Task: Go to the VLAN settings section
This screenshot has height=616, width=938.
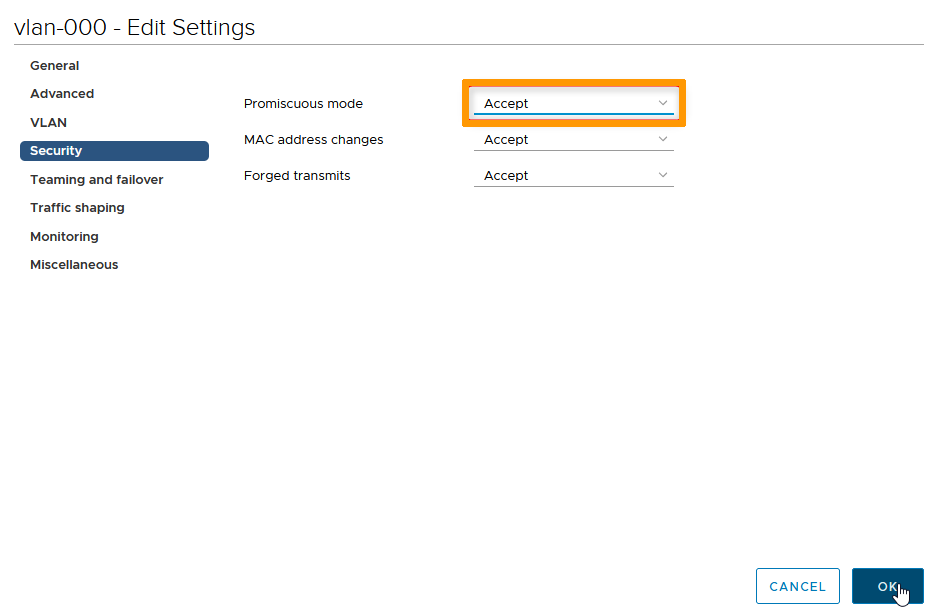Action: tap(48, 123)
